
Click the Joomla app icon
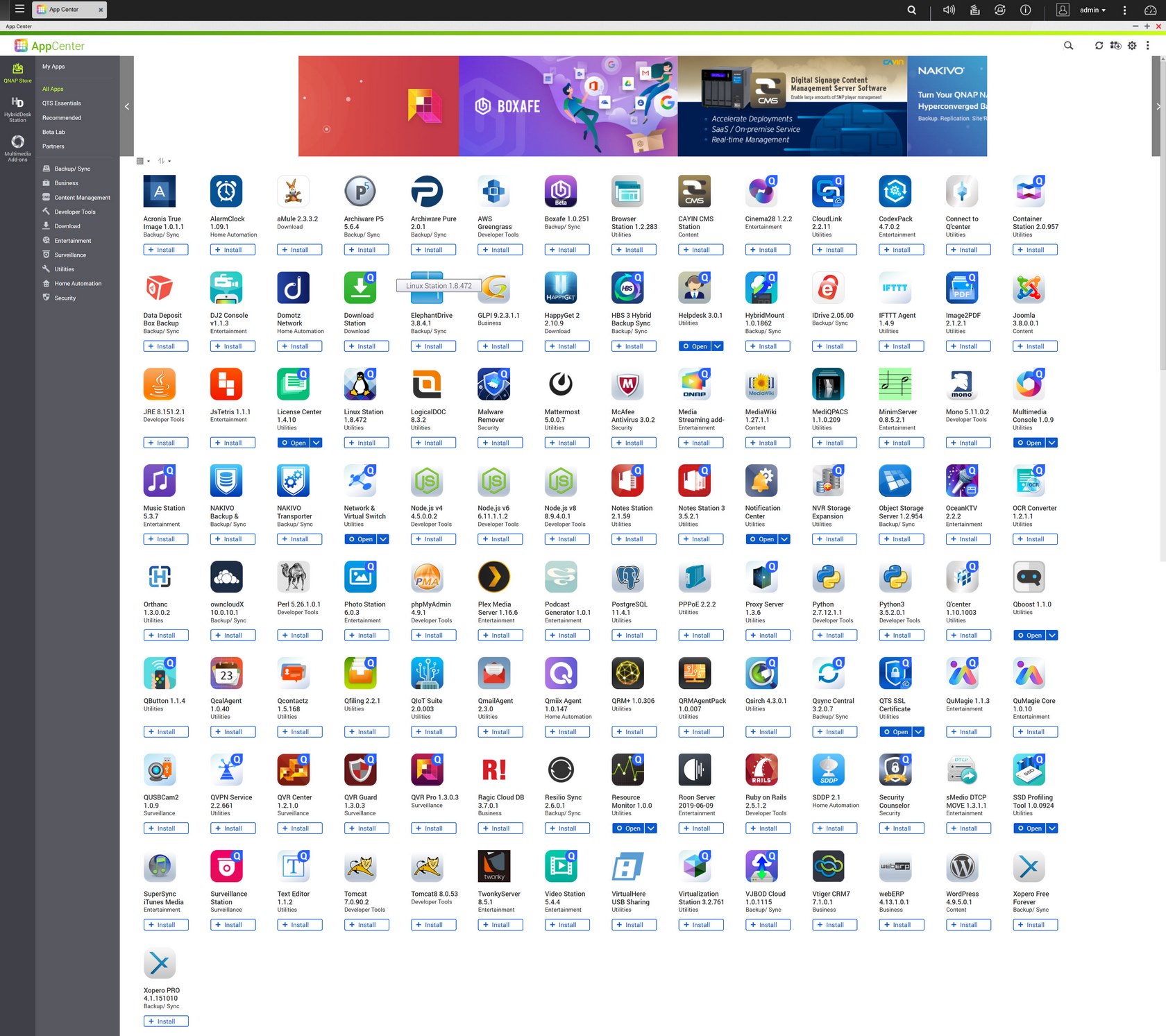pos(1029,287)
